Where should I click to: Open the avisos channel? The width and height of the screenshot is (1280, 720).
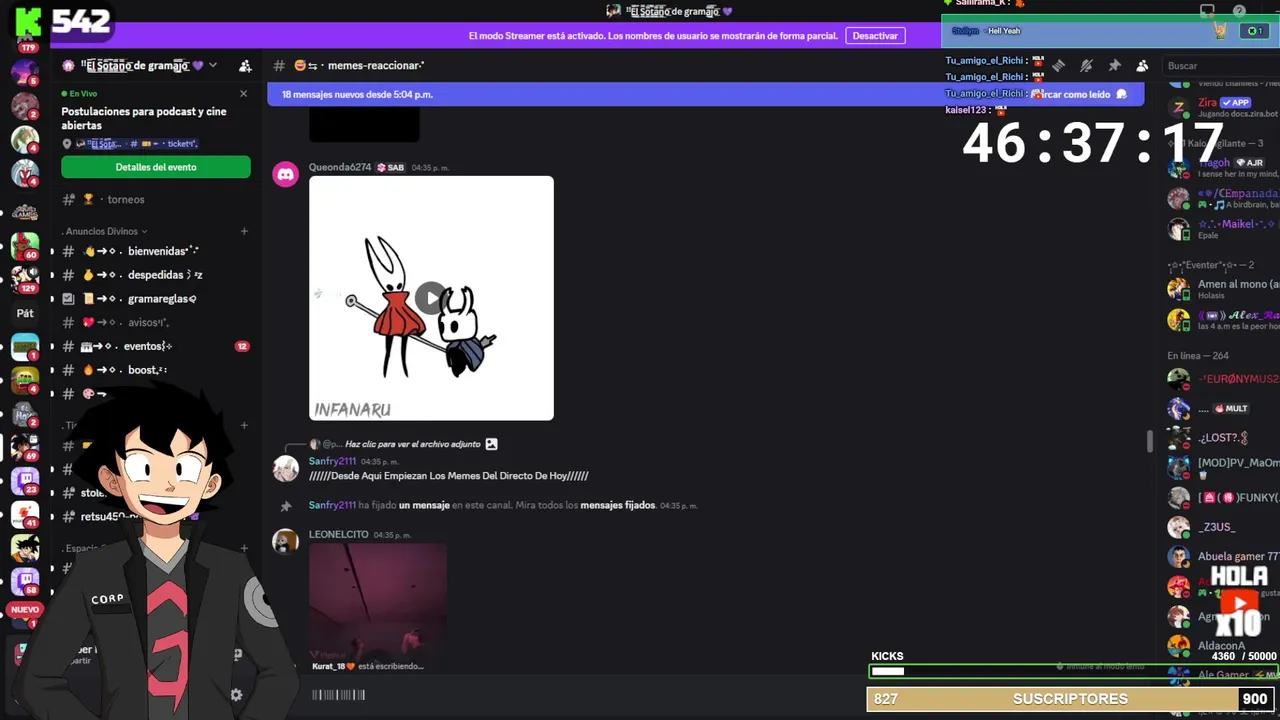click(x=155, y=323)
